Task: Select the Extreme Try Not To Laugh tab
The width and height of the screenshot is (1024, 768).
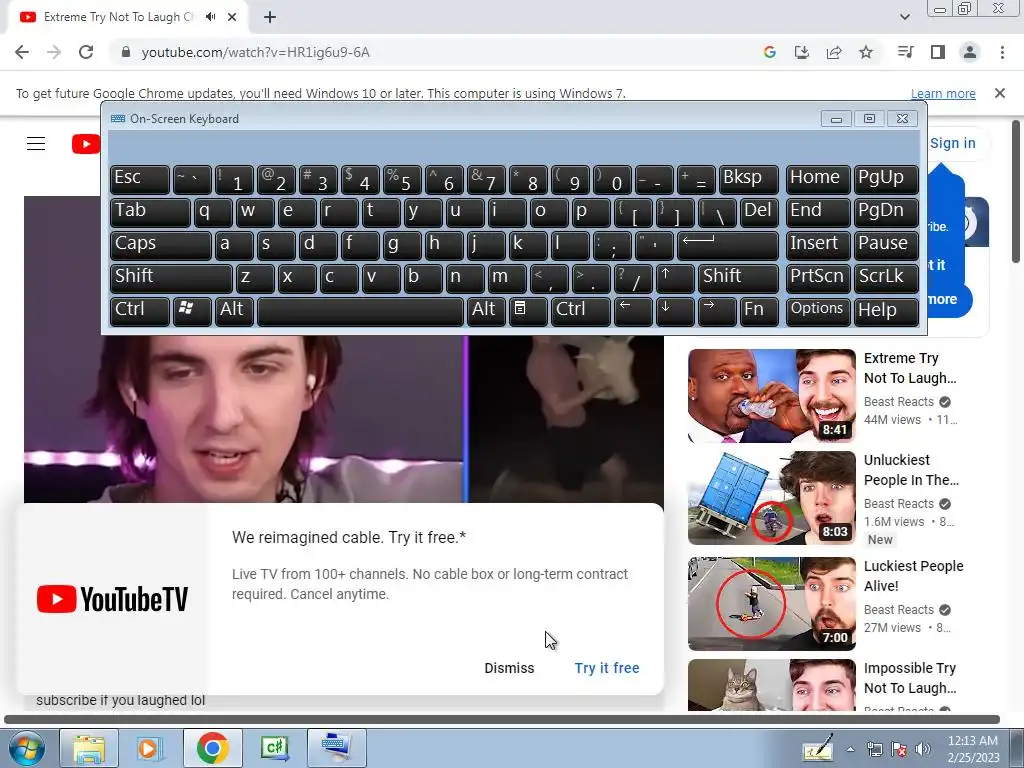Action: pos(118,17)
